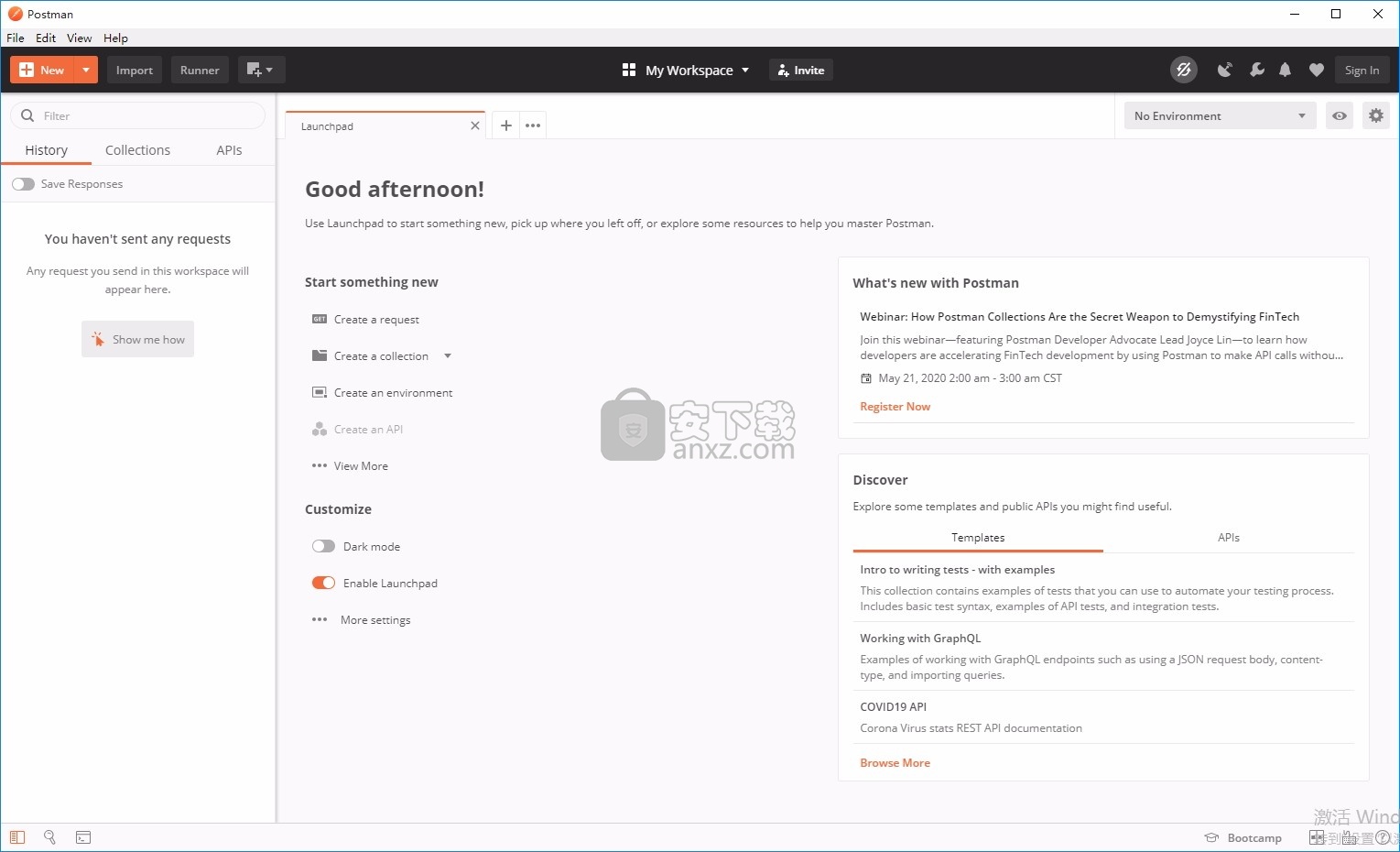Focus the Filter search field
The image size is (1400, 852).
(137, 115)
